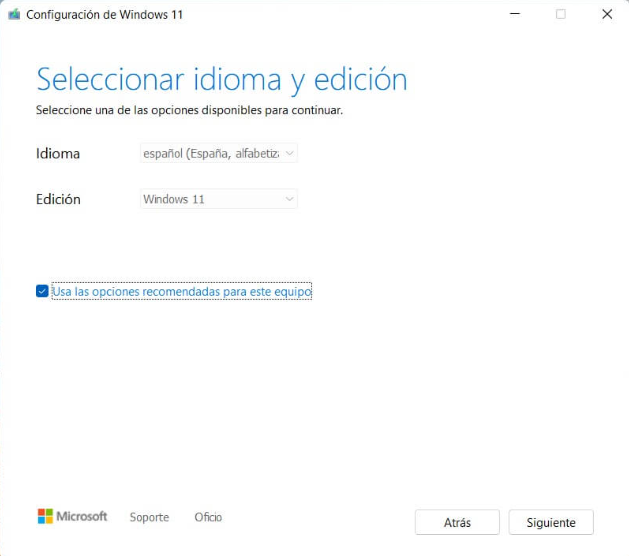
Task: Click the Idioma field label
Action: 58,154
